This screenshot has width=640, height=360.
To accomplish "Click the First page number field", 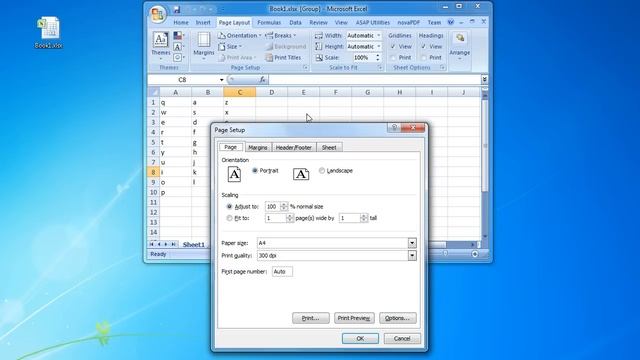I will click(282, 271).
